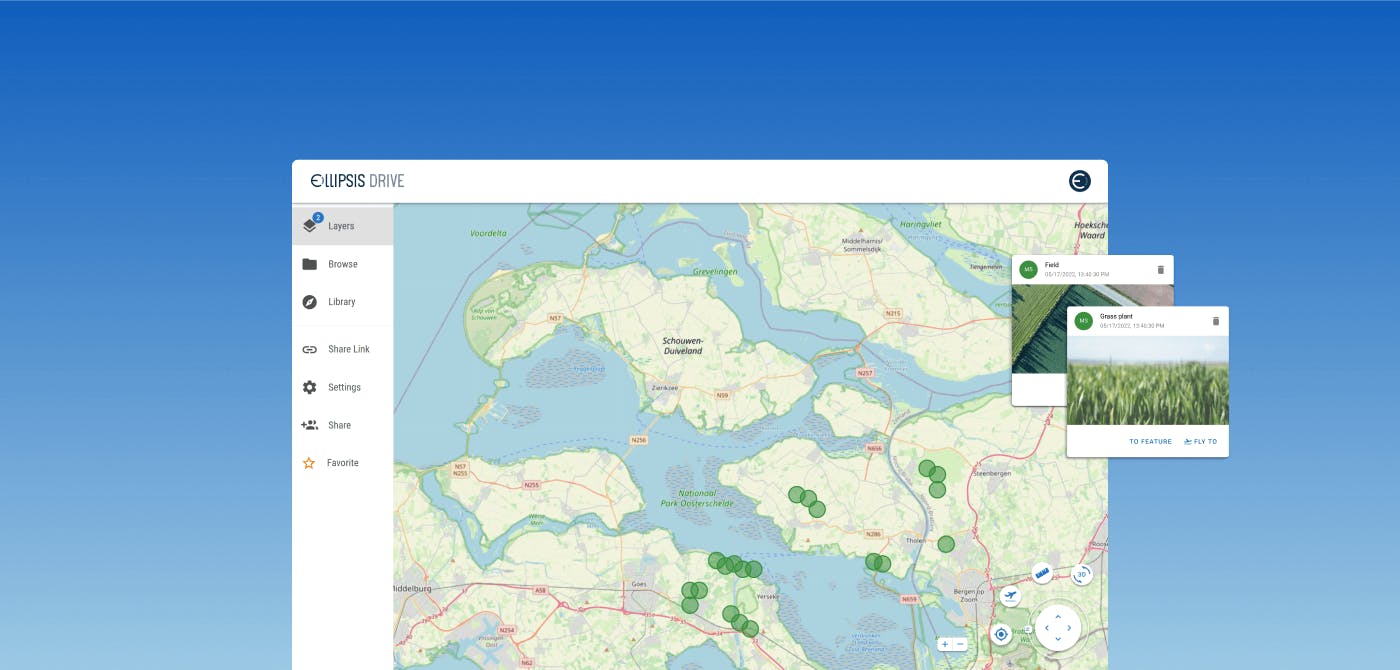
Task: Click the Ellipsis Drive account logo icon
Action: 1079,181
